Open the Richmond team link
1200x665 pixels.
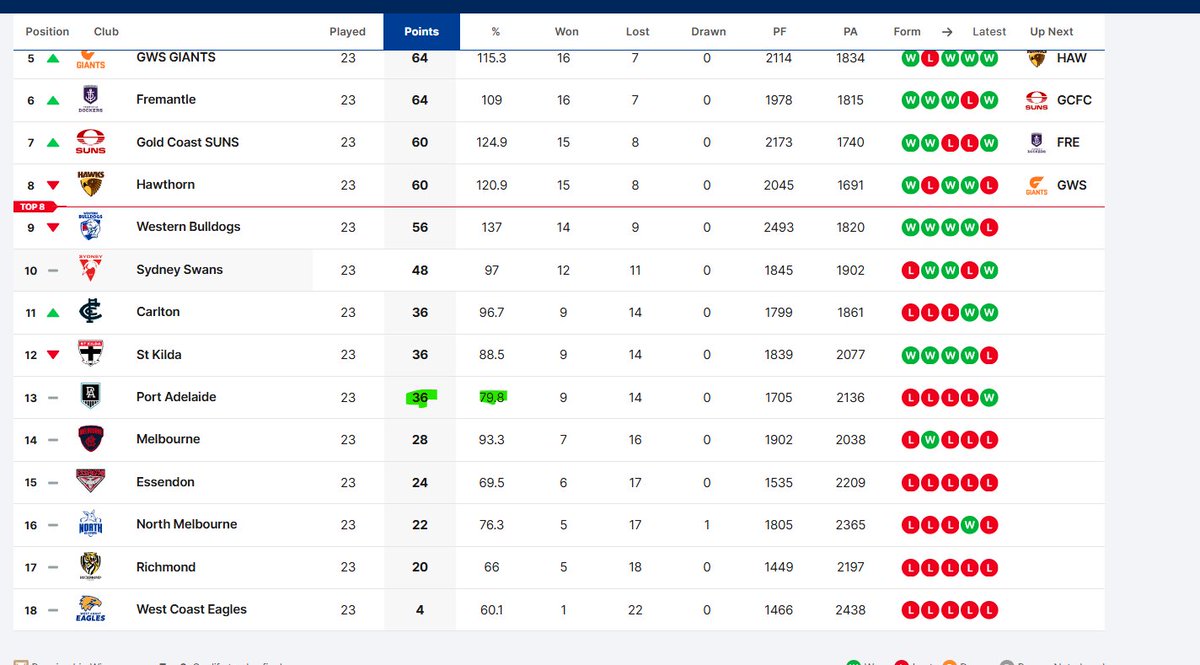pos(166,567)
